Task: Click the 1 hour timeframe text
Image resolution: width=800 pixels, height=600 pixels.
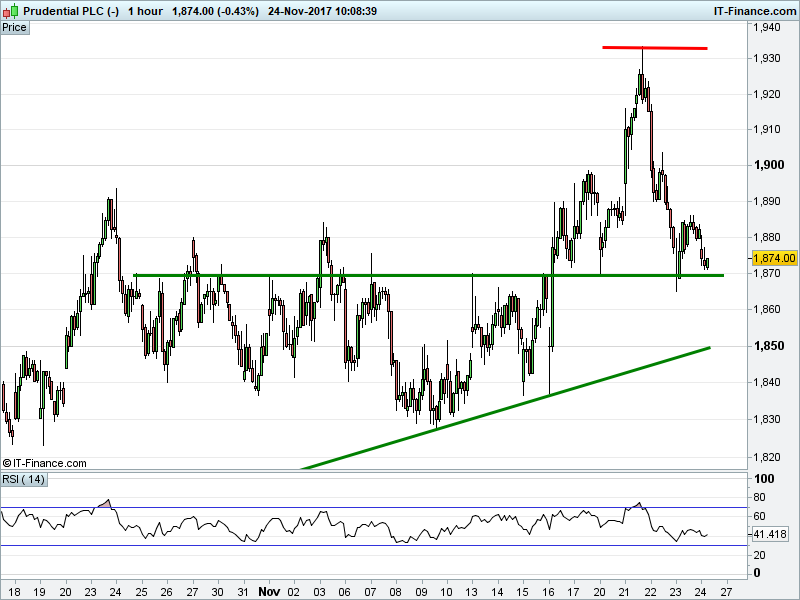Action: pos(145,11)
